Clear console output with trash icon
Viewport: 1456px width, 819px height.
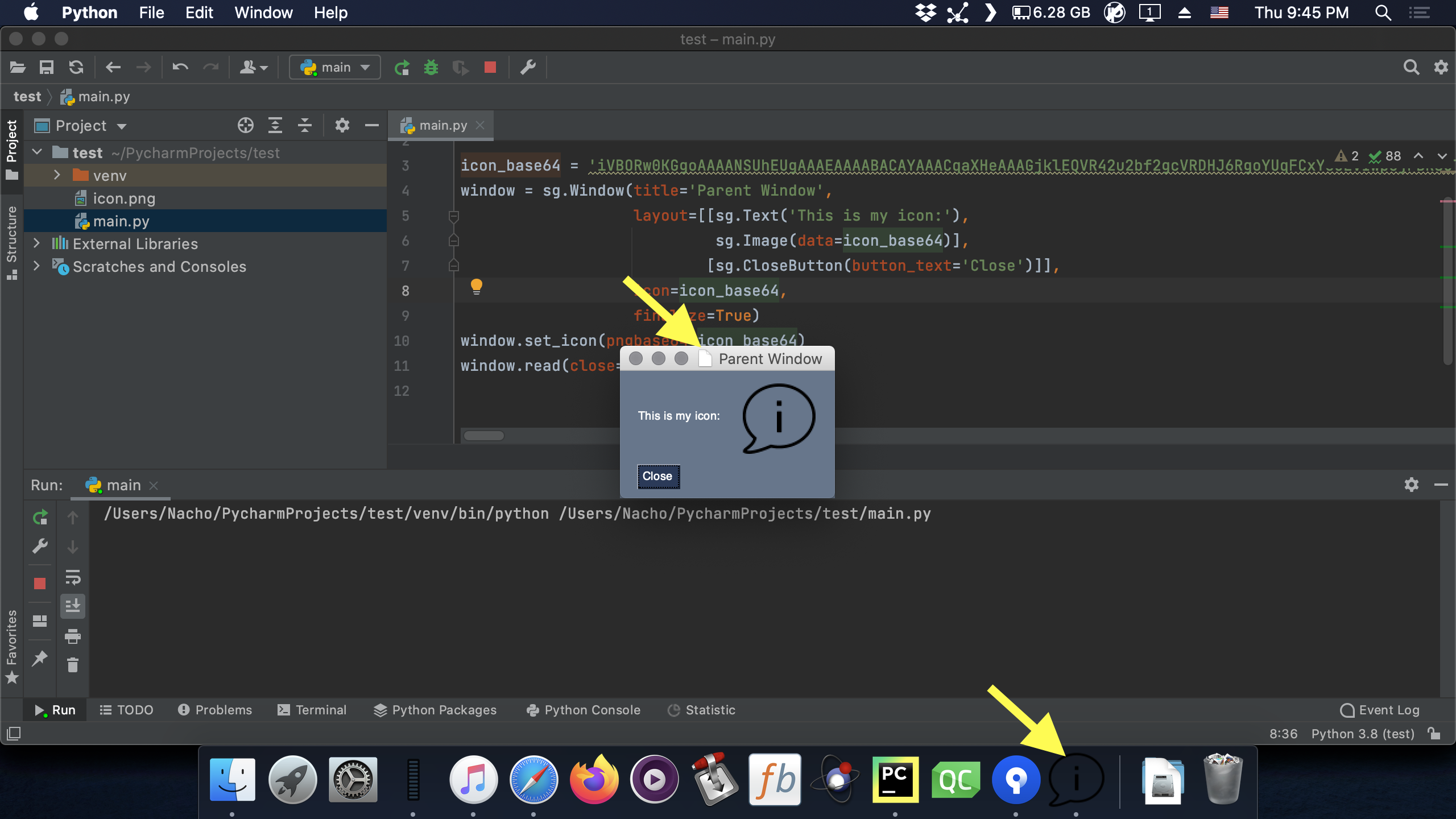click(73, 665)
